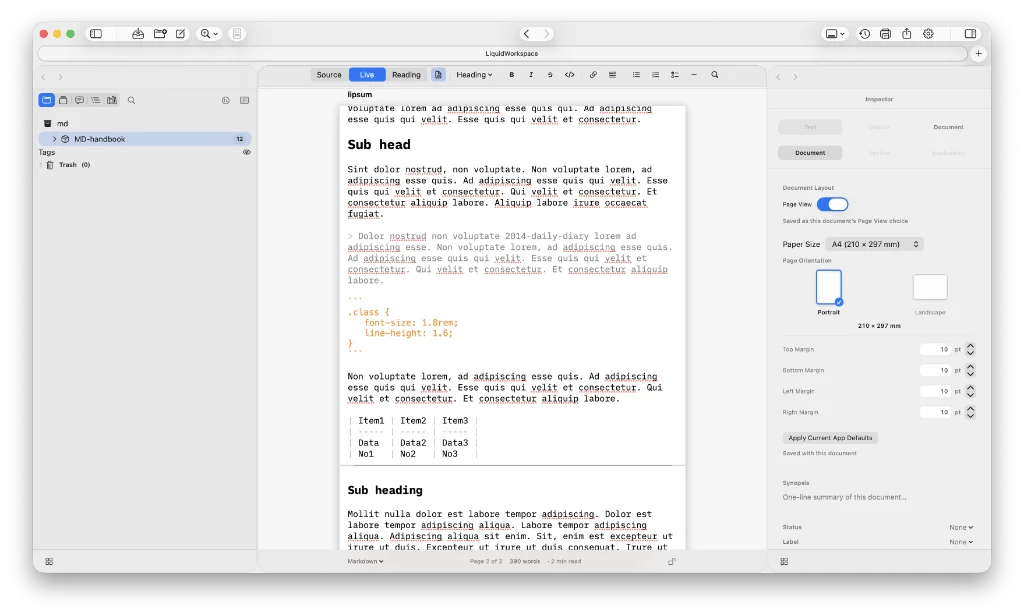1024x616 pixels.
Task: Insert task checklist
Action: [675, 75]
